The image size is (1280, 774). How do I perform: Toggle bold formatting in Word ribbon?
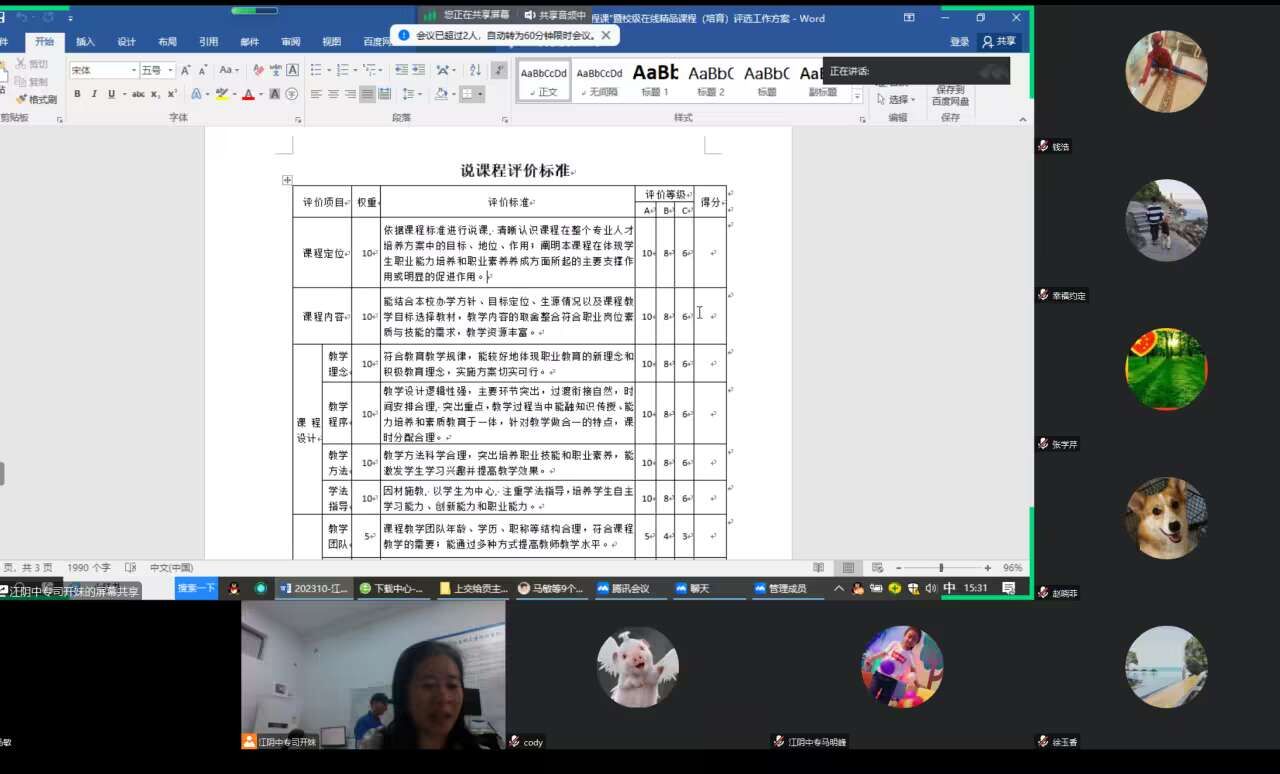tap(77, 94)
